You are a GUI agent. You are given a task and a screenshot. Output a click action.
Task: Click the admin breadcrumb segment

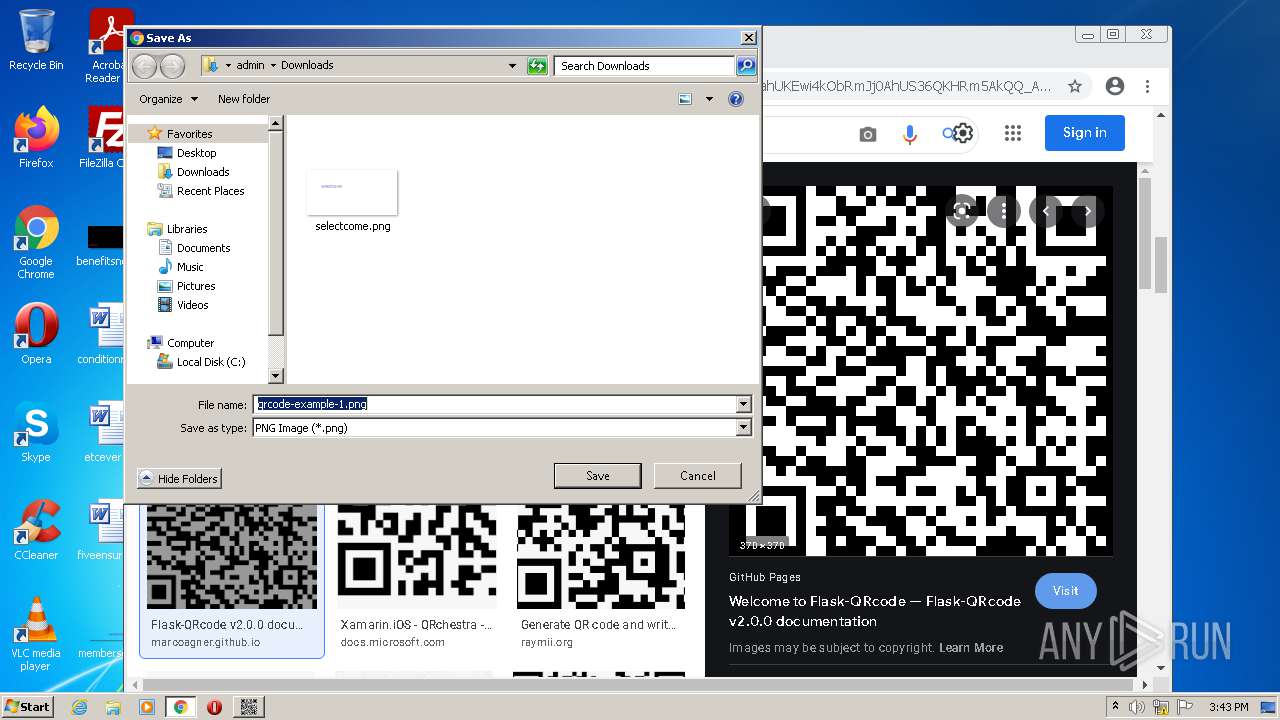pos(250,66)
